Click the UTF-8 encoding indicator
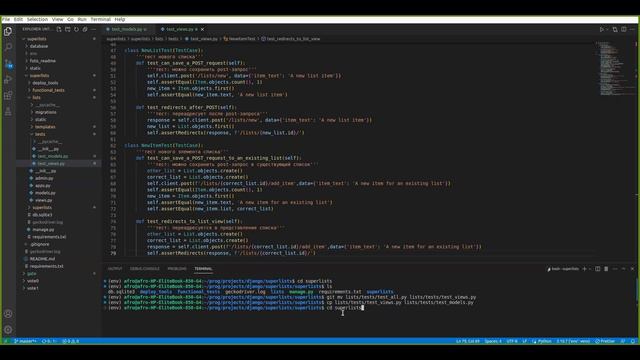The width and height of the screenshot is (640, 360). [x=512, y=341]
